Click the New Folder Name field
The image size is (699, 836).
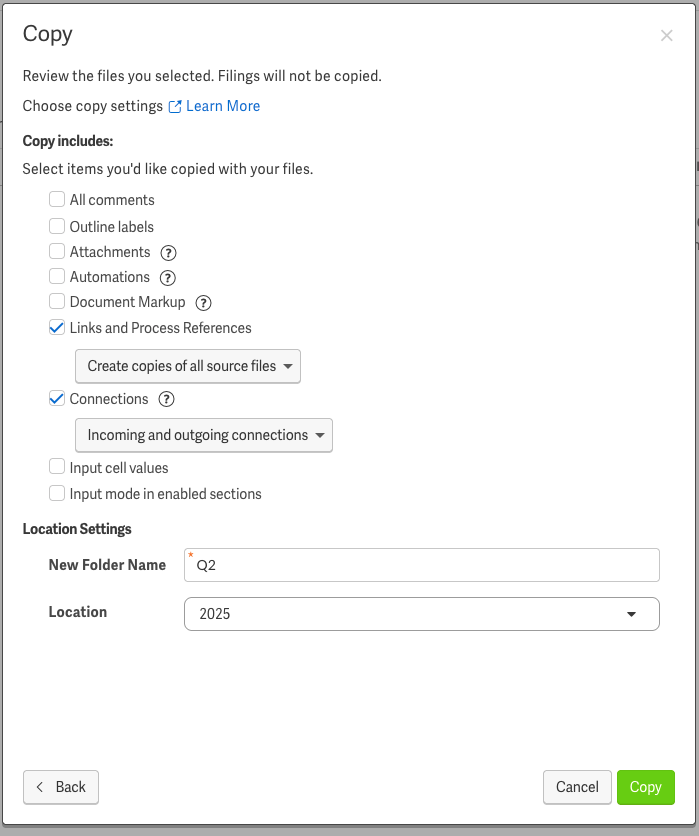pos(422,565)
